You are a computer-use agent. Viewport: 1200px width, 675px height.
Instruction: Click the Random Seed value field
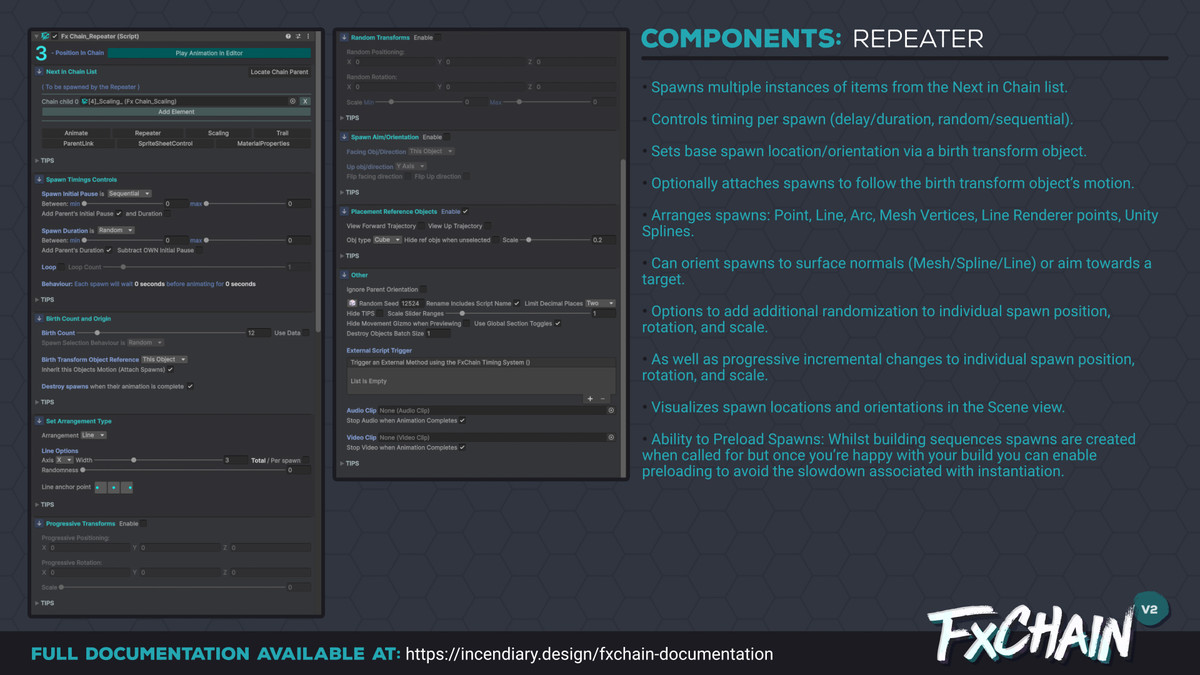pyautogui.click(x=412, y=303)
